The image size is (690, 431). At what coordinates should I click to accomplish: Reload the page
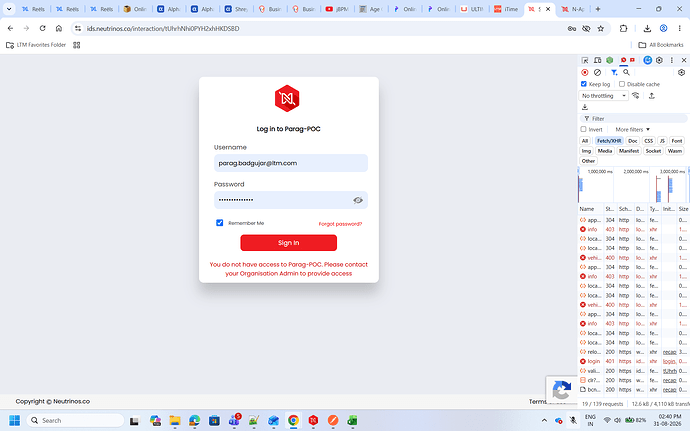(x=42, y=29)
